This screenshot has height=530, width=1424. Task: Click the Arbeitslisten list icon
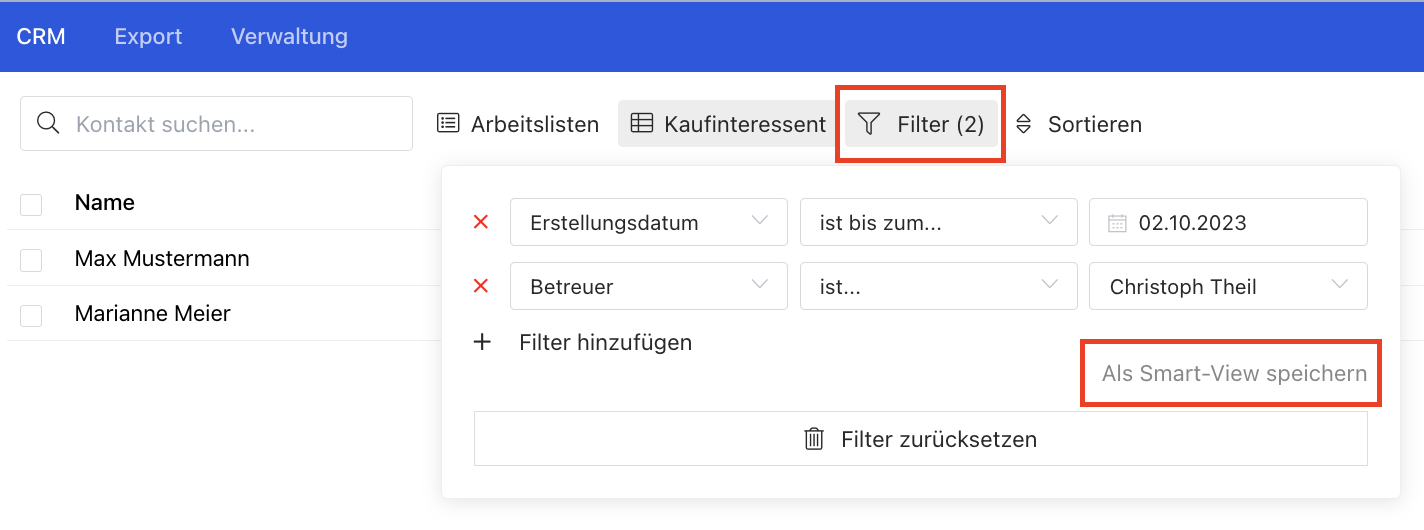click(449, 124)
